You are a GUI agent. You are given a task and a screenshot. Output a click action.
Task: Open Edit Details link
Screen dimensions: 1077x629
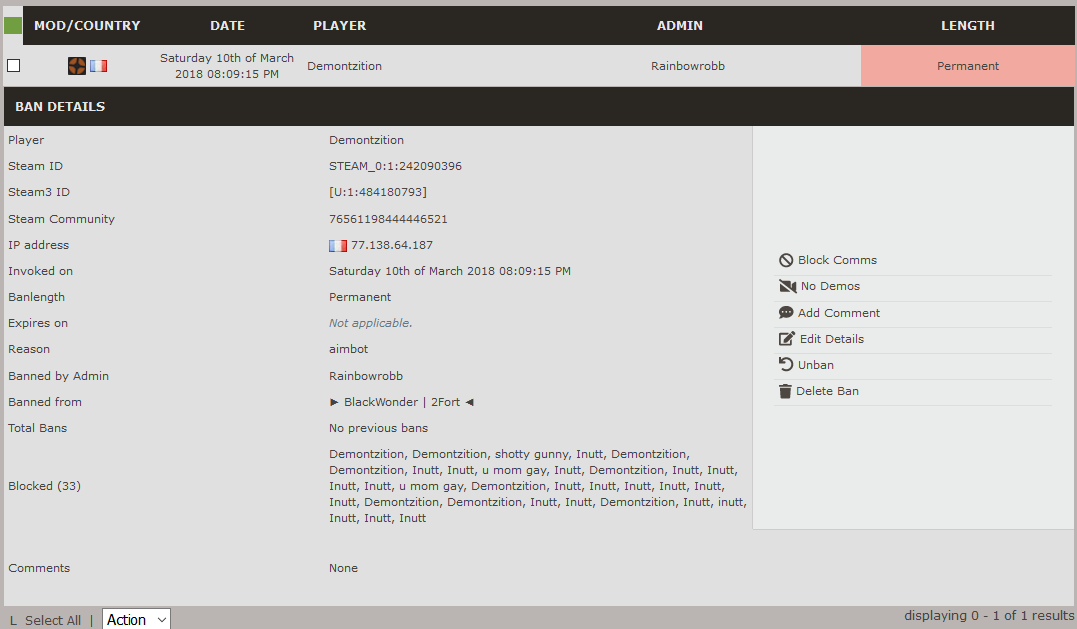(x=831, y=339)
